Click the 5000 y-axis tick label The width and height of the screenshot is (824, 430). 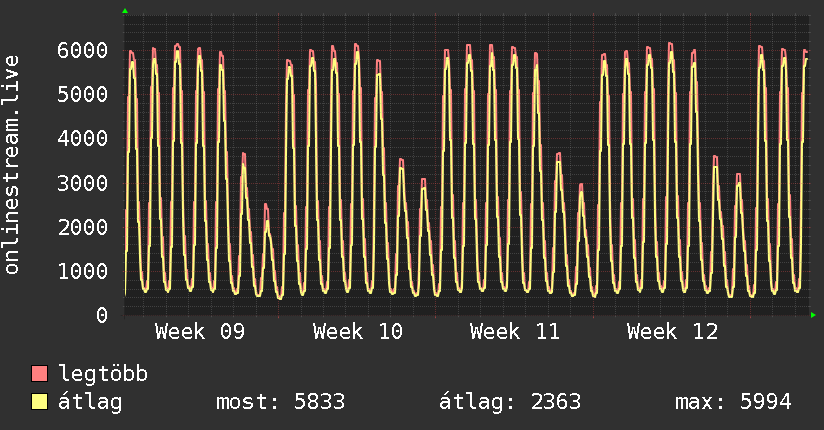(81, 94)
